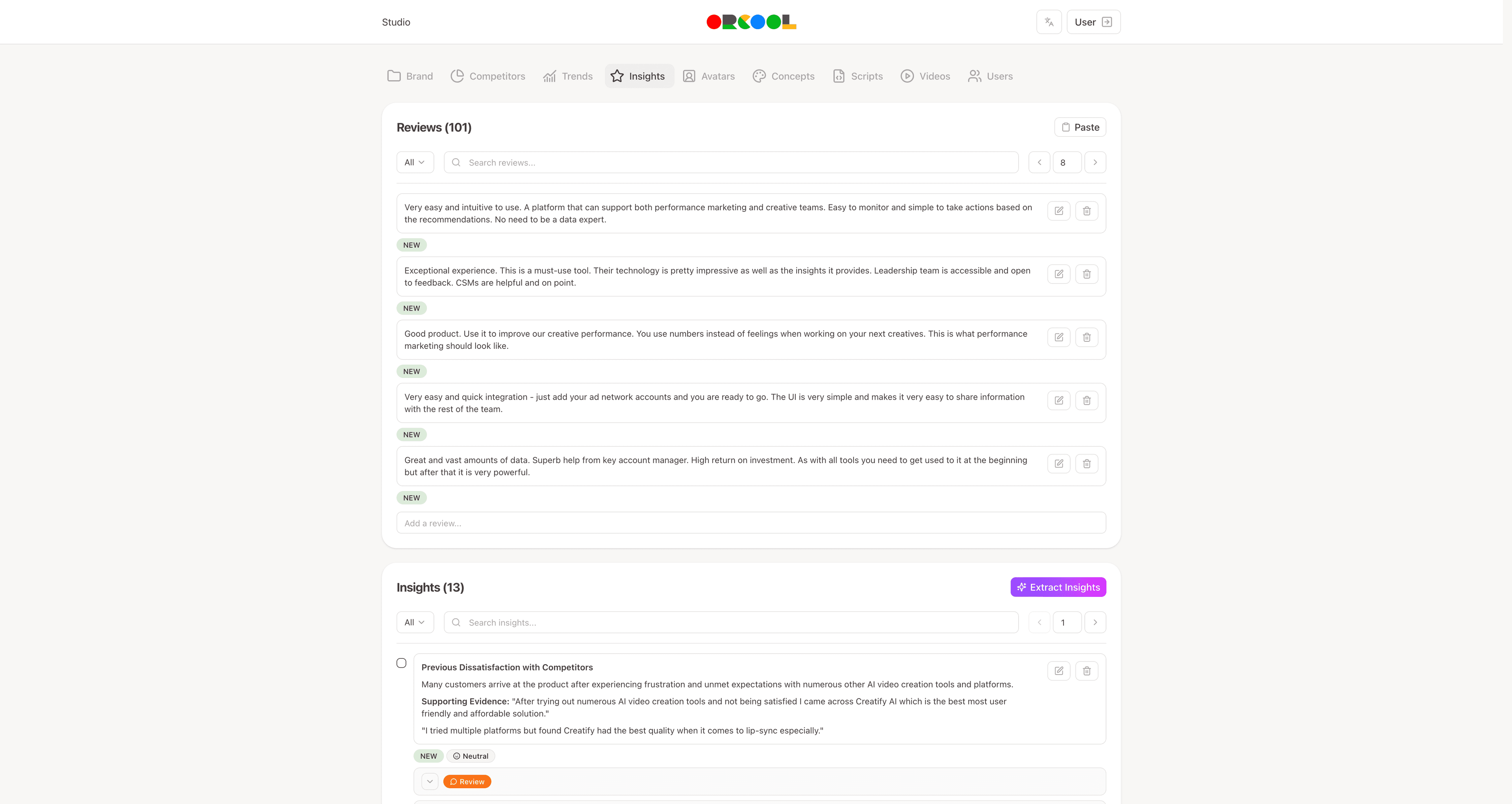
Task: Edit the 'Good product' review
Action: pos(1059,337)
